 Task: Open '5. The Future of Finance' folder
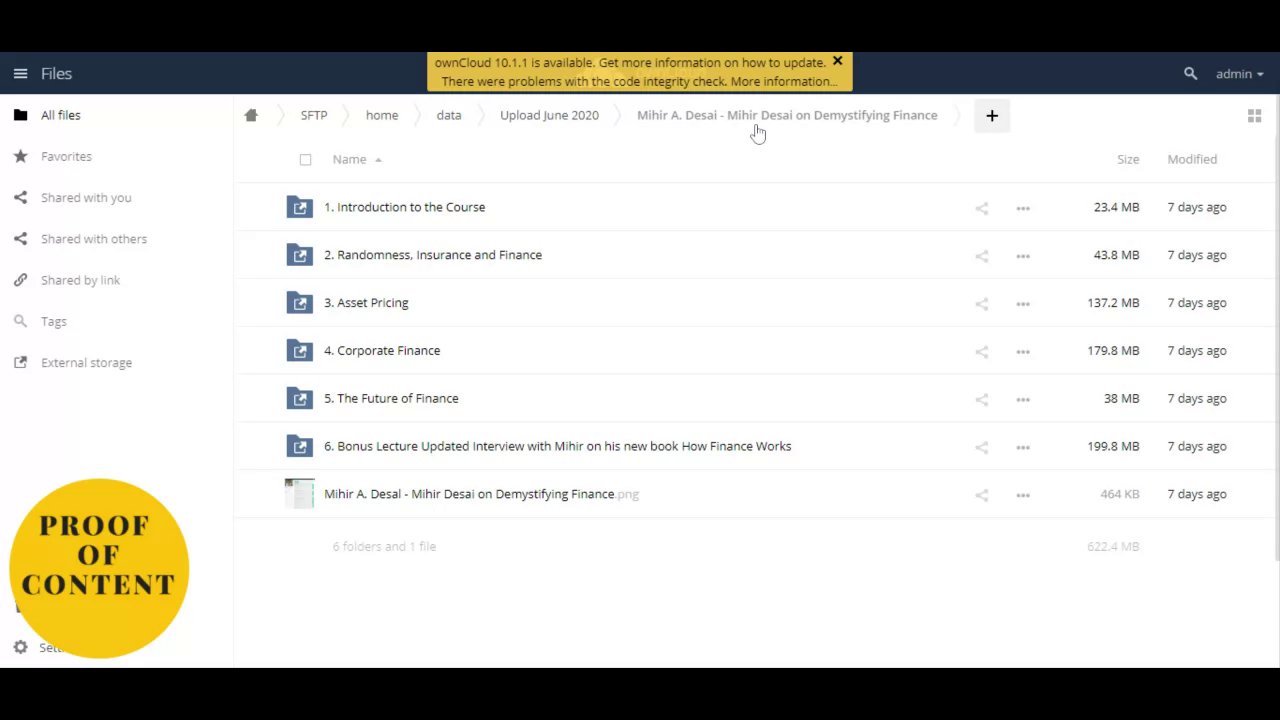click(x=391, y=398)
